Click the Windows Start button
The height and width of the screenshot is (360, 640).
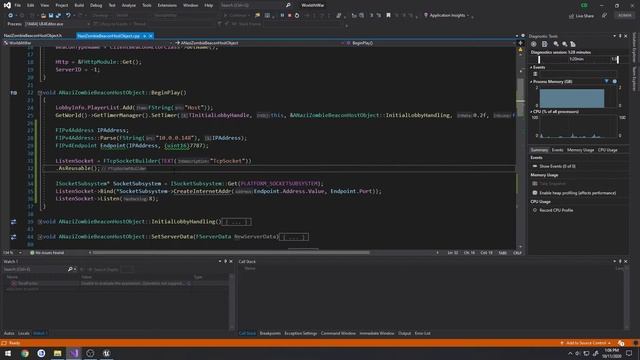8,353
